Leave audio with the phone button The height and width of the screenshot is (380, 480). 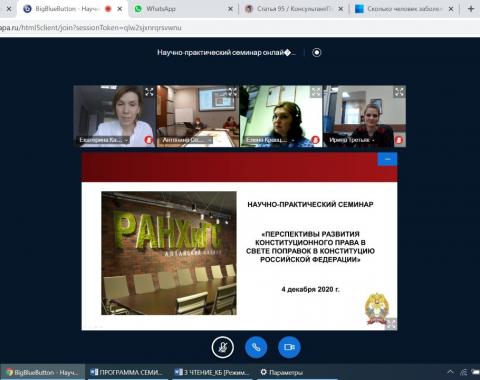tap(256, 347)
